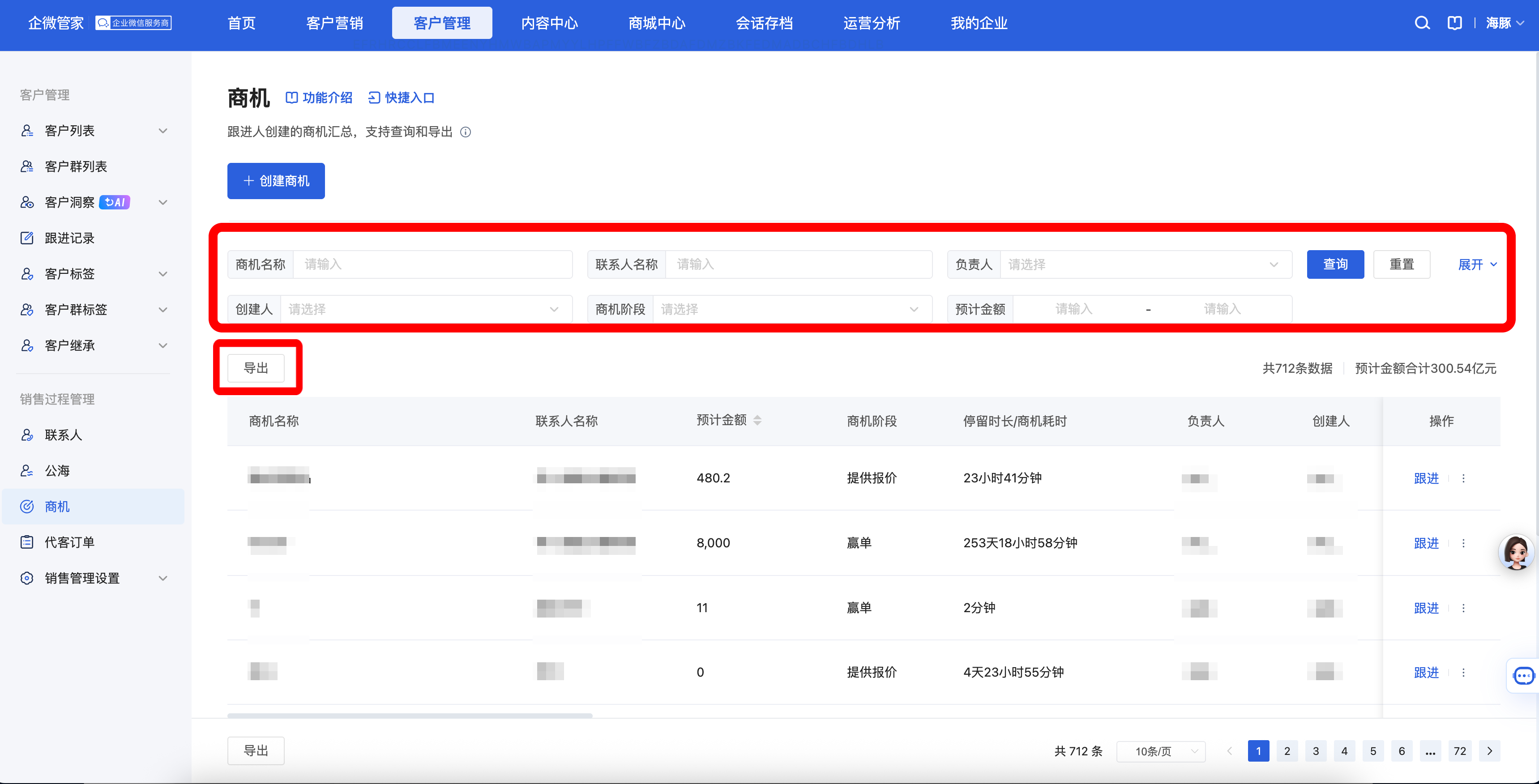The width and height of the screenshot is (1539, 784).
Task: Open more options for the 8,000 row
Action: click(x=1463, y=543)
